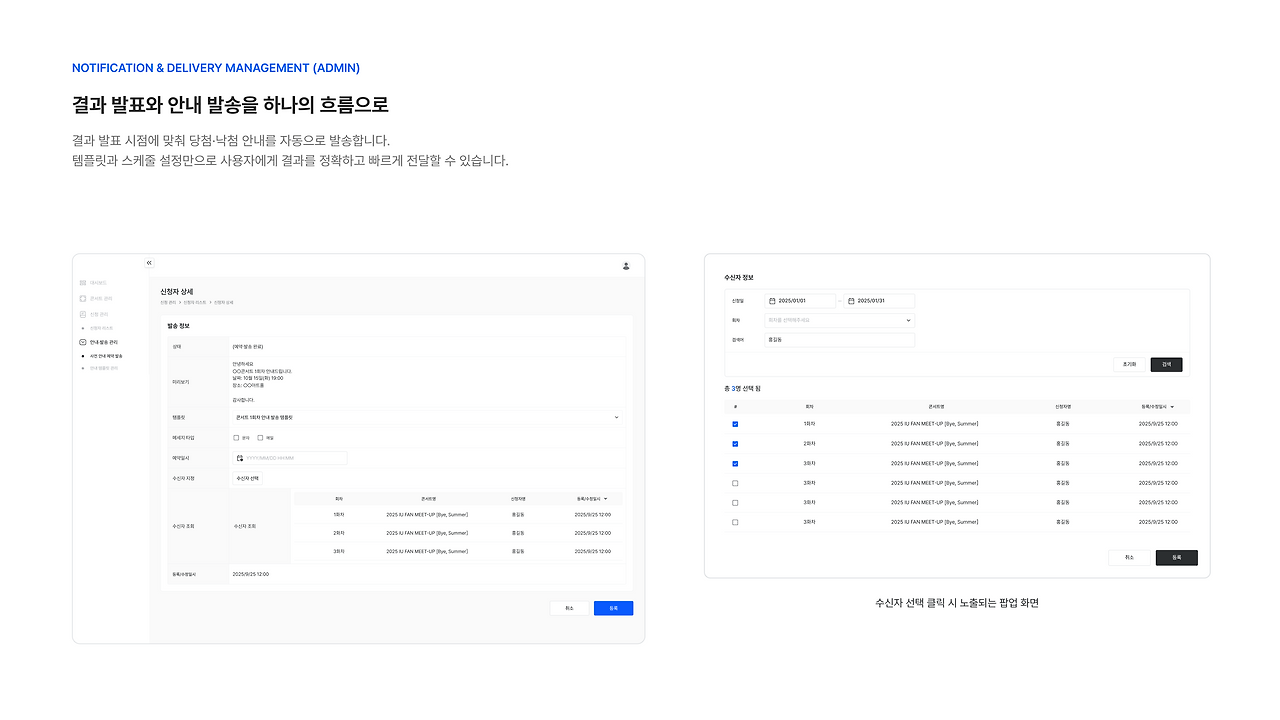Click the blue 등록 button
The width and height of the screenshot is (1280, 720).
[613, 608]
